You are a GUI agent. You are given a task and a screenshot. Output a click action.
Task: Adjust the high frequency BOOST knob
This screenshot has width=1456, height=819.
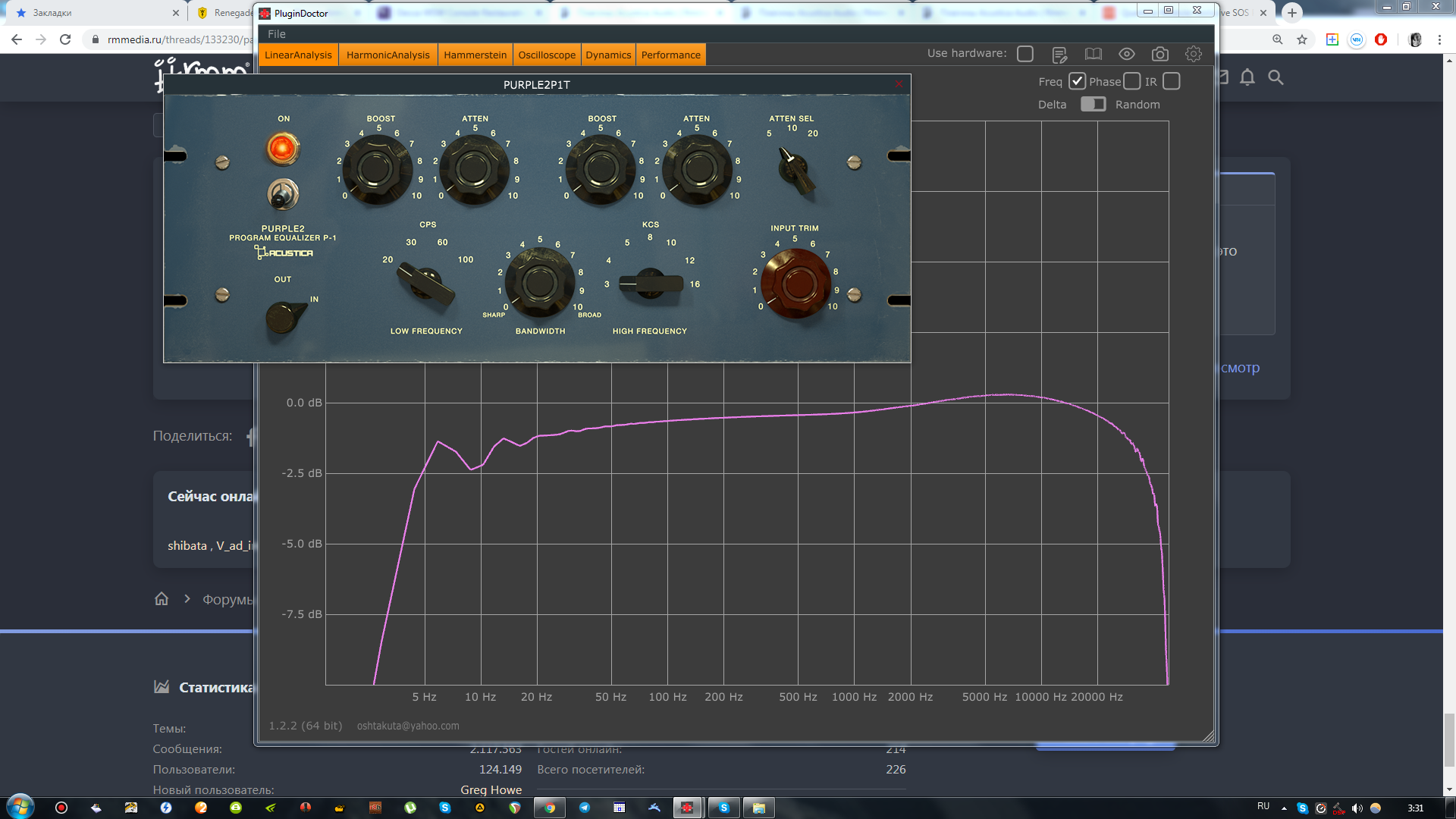pos(600,169)
